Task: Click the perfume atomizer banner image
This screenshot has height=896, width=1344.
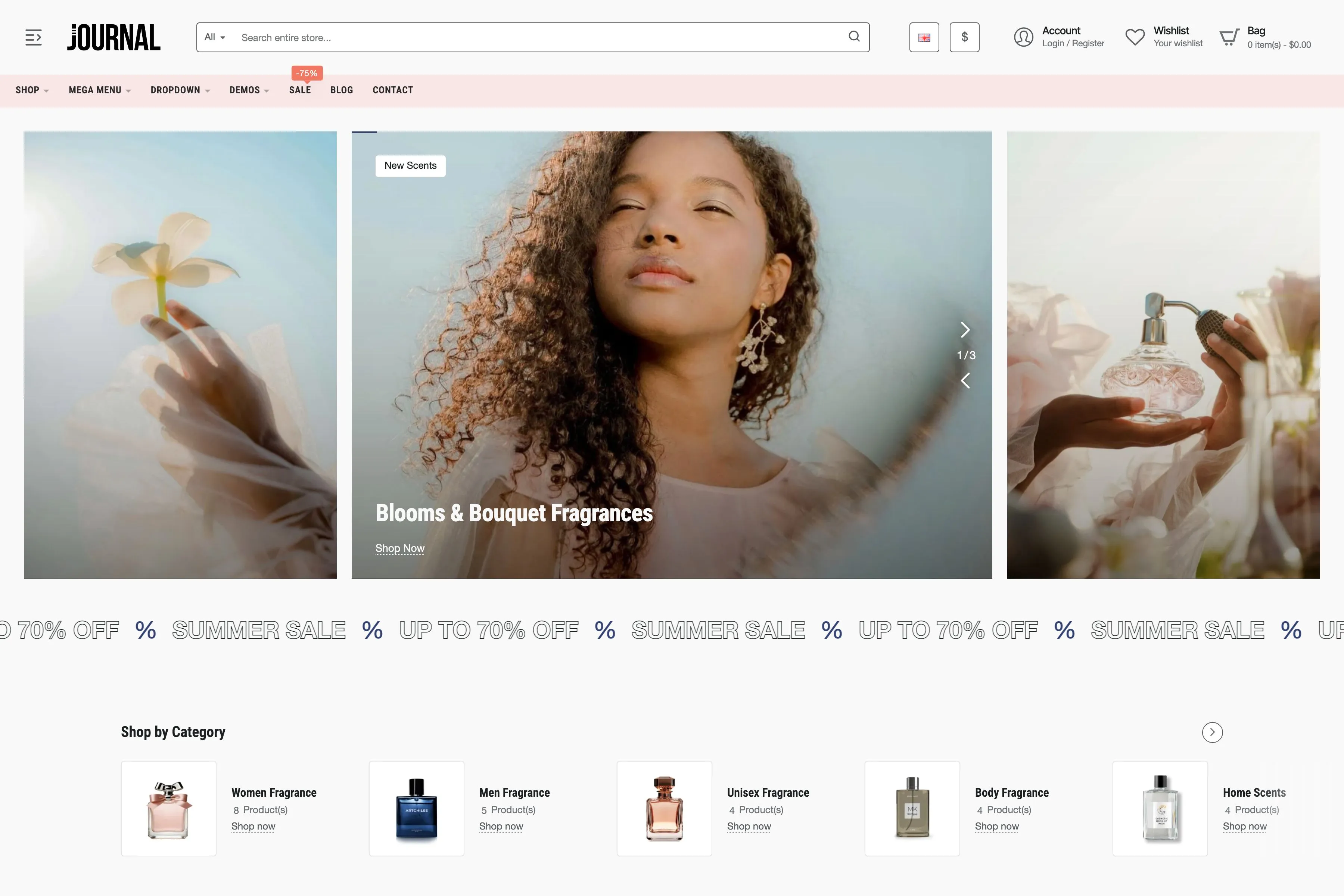Action: pos(1163,355)
